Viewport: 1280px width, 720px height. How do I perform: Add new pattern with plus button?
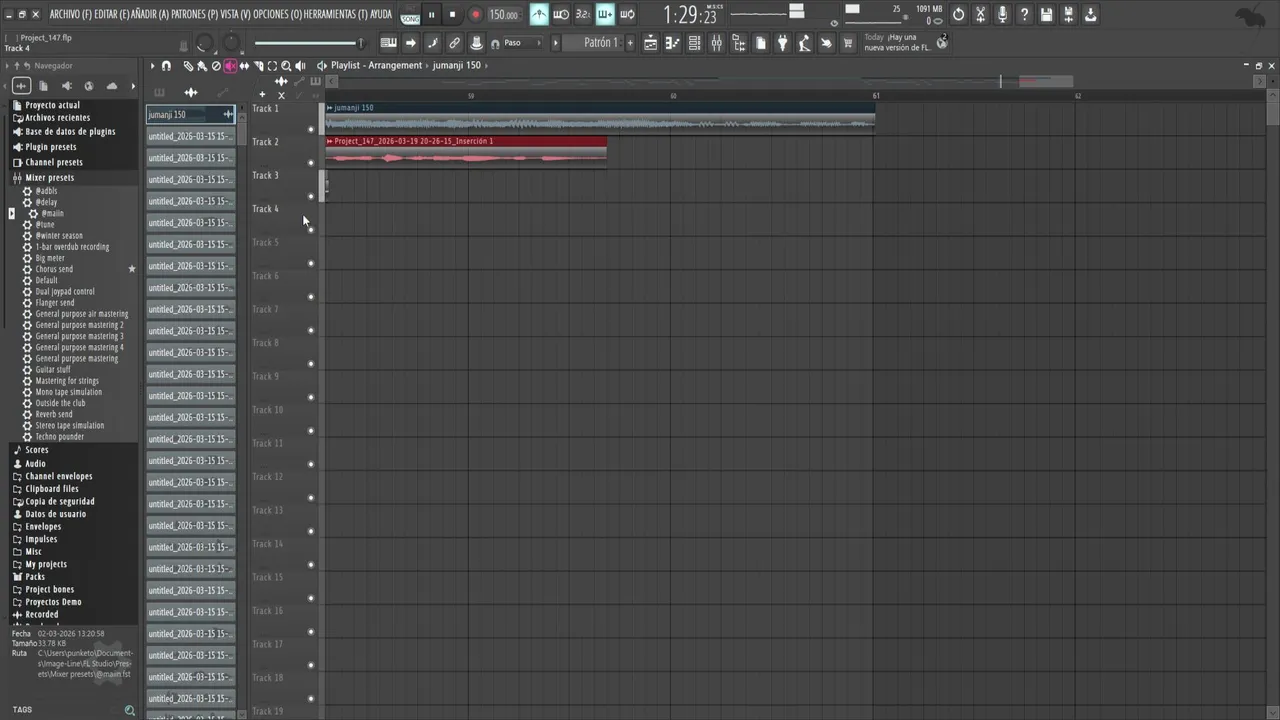point(630,43)
